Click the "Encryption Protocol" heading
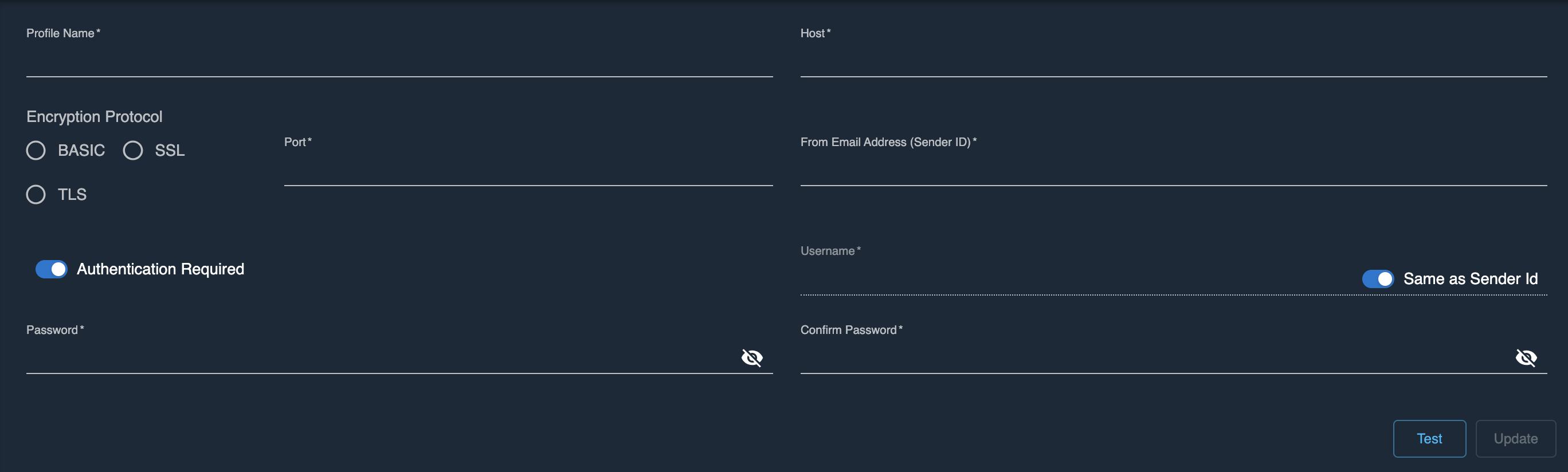Screen dimensions: 1568x472 click(x=95, y=117)
